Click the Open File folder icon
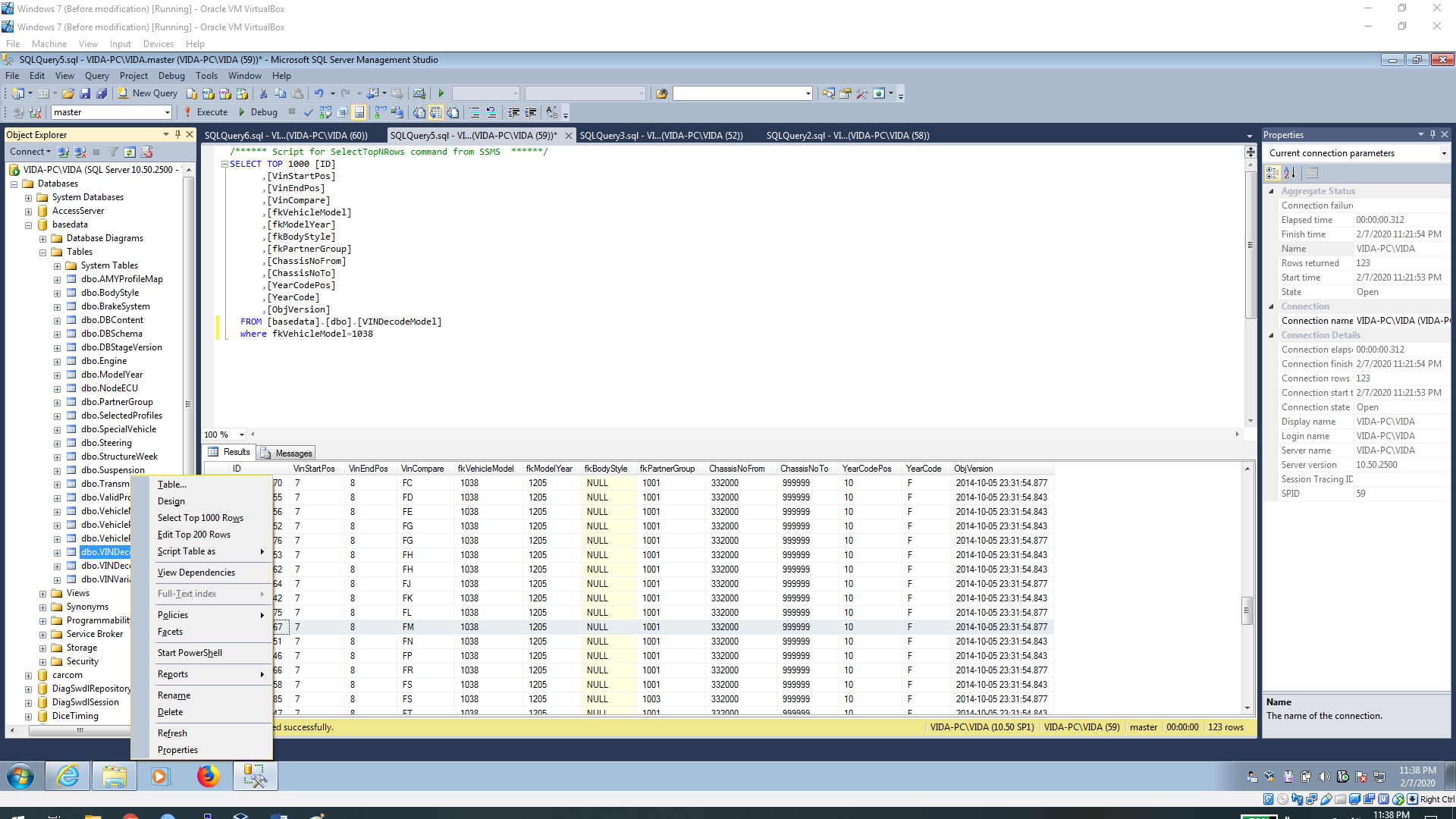Screen dimensions: 1456x819 tap(68, 93)
